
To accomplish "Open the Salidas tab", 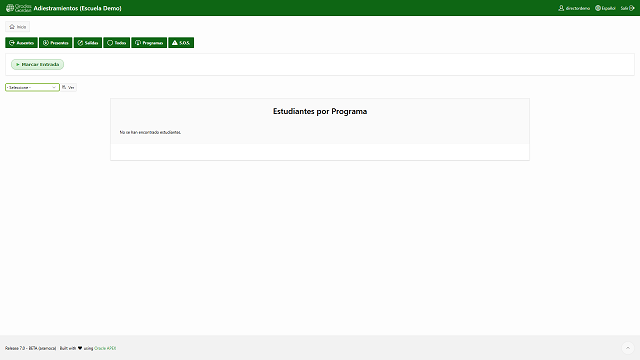I will point(88,43).
